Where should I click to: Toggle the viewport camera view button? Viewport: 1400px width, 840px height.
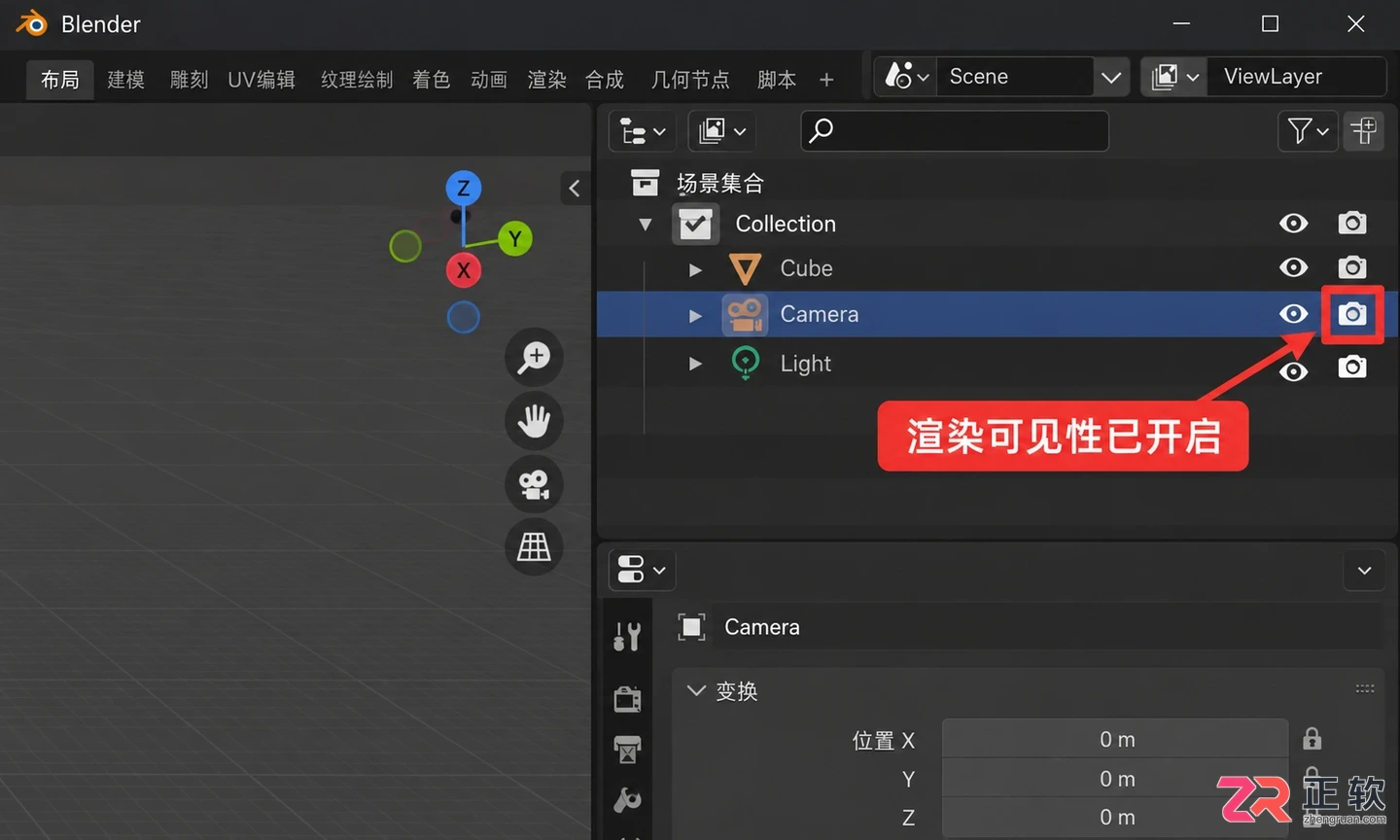534,484
